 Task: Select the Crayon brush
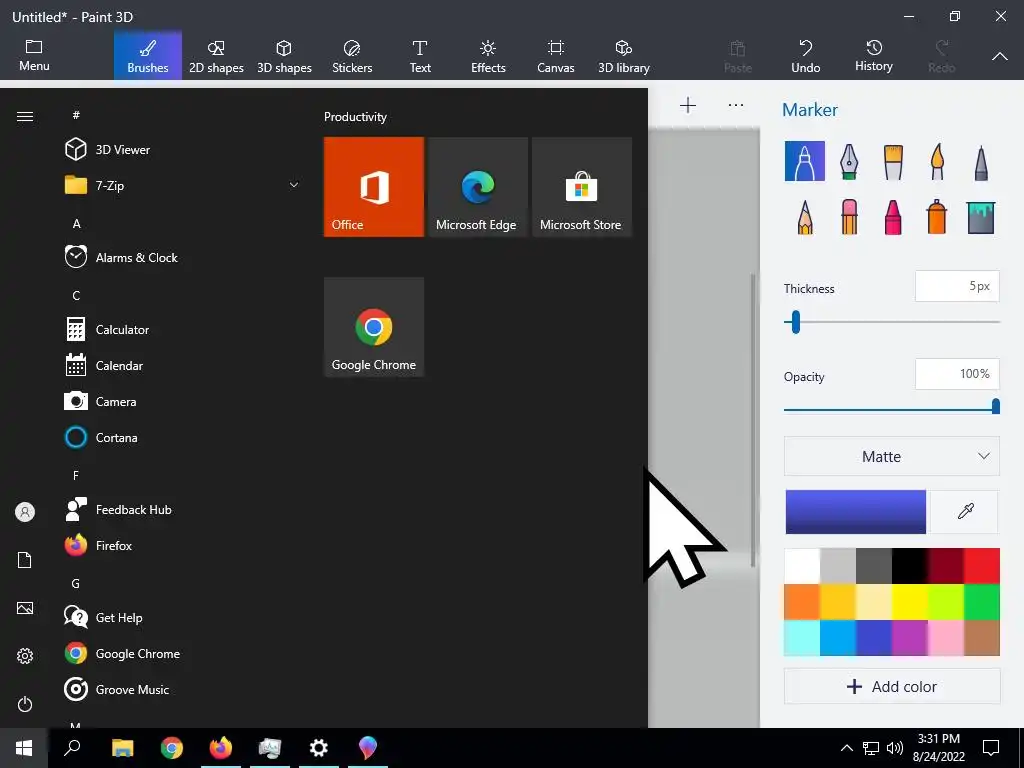(x=893, y=217)
